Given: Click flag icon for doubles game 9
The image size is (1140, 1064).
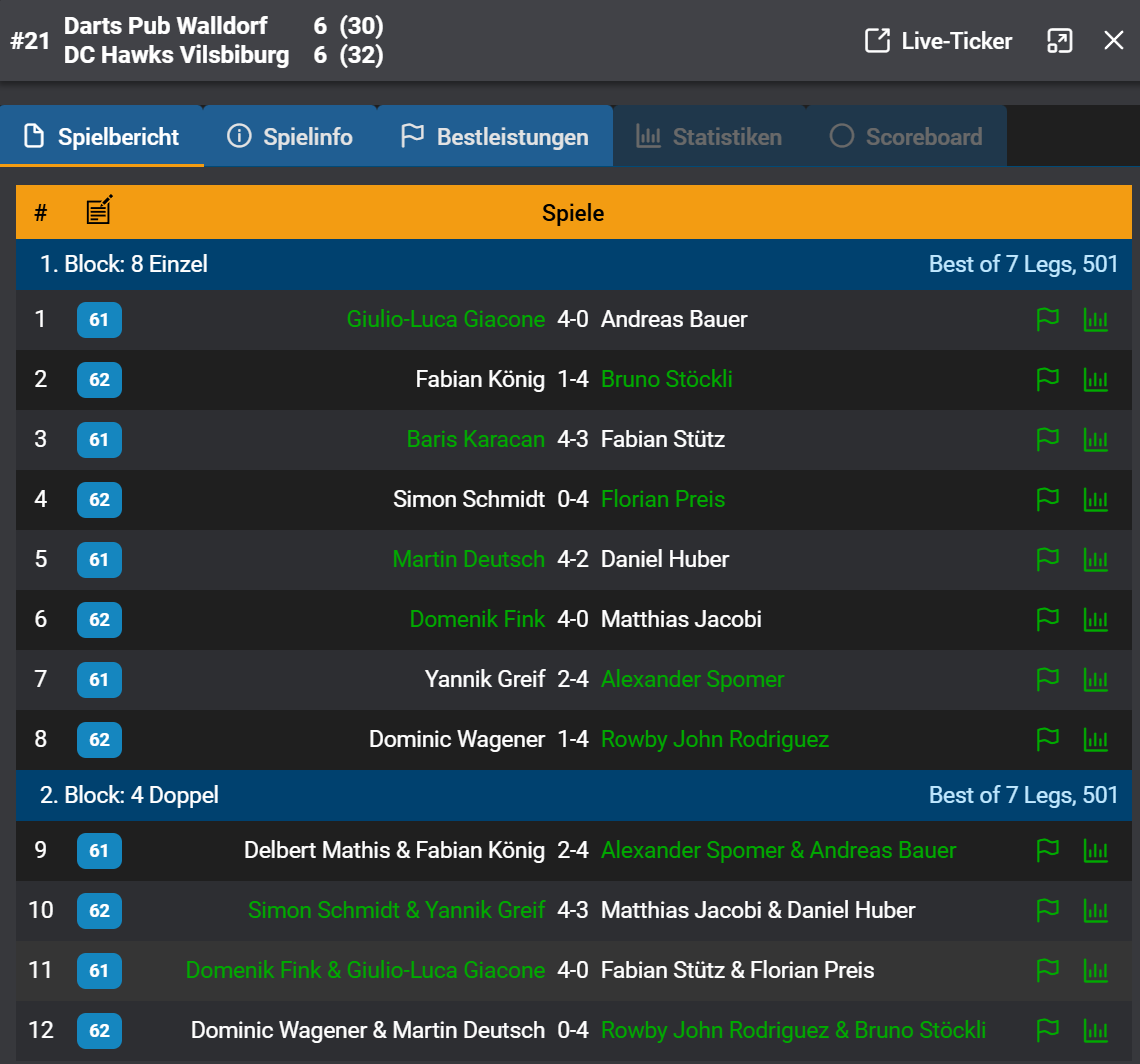Looking at the screenshot, I should click(1047, 851).
